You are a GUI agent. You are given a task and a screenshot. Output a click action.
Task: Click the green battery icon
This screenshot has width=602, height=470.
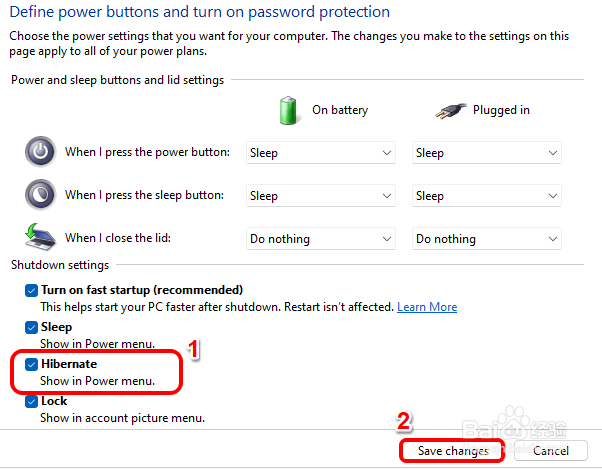coord(290,109)
